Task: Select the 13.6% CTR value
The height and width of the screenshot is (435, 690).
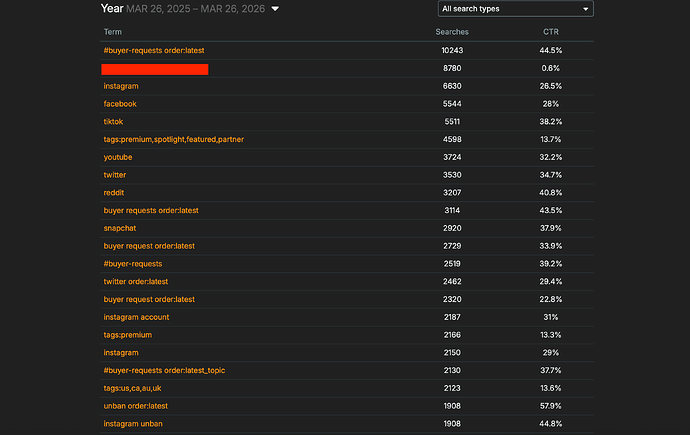Action: click(x=551, y=388)
